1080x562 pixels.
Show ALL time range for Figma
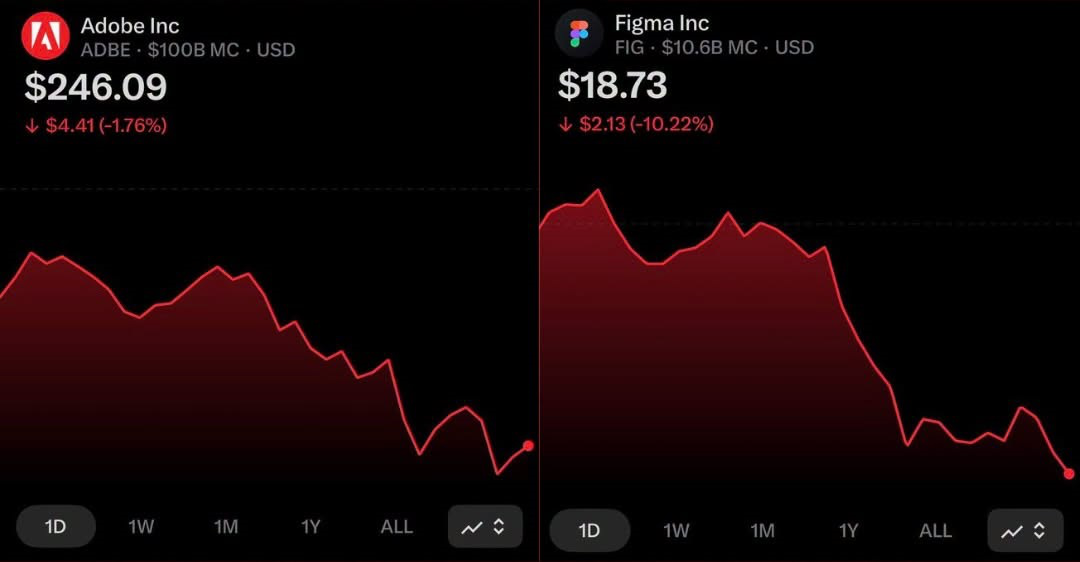pyautogui.click(x=936, y=530)
